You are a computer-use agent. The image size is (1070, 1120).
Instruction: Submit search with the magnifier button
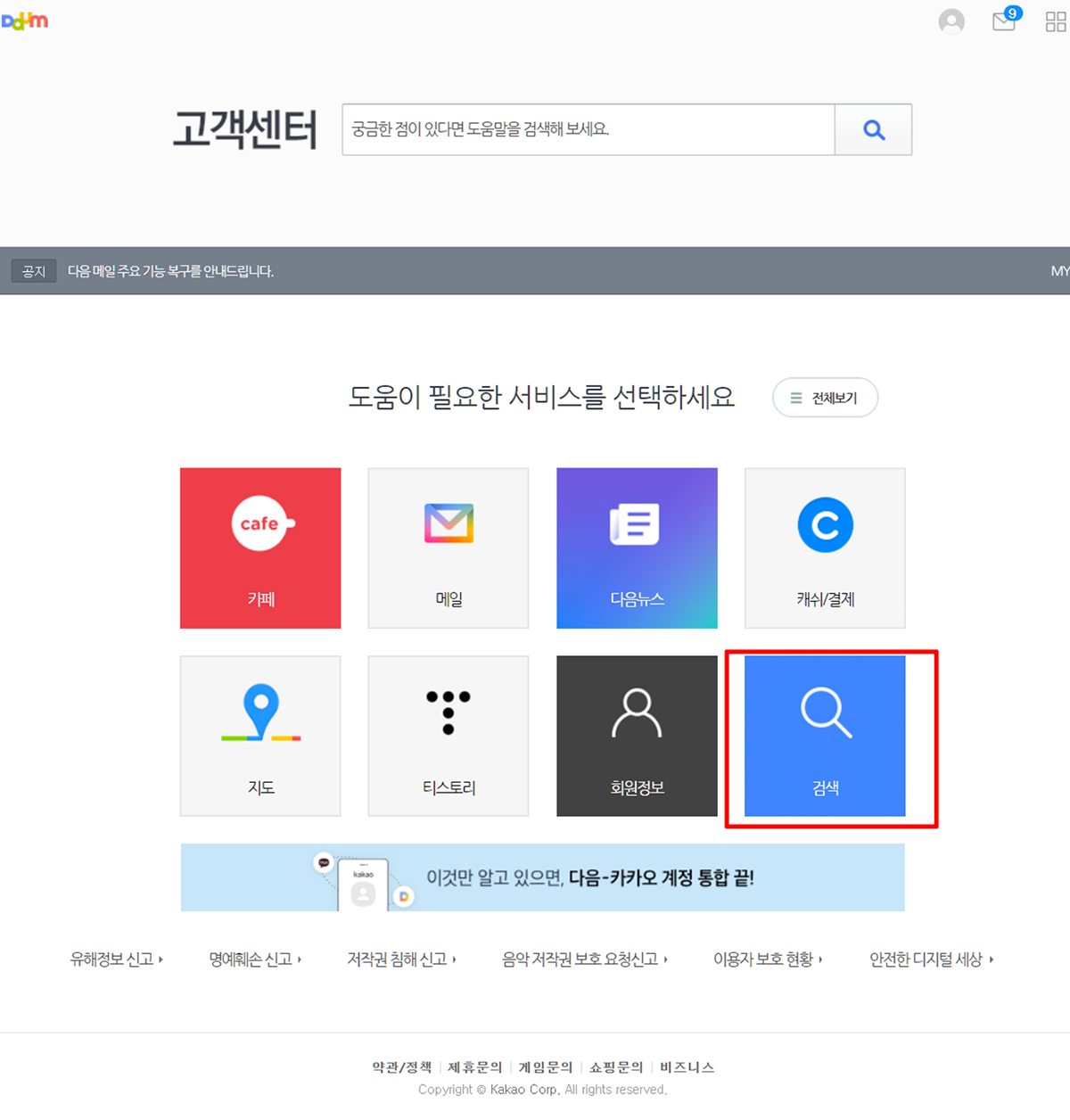[x=873, y=129]
